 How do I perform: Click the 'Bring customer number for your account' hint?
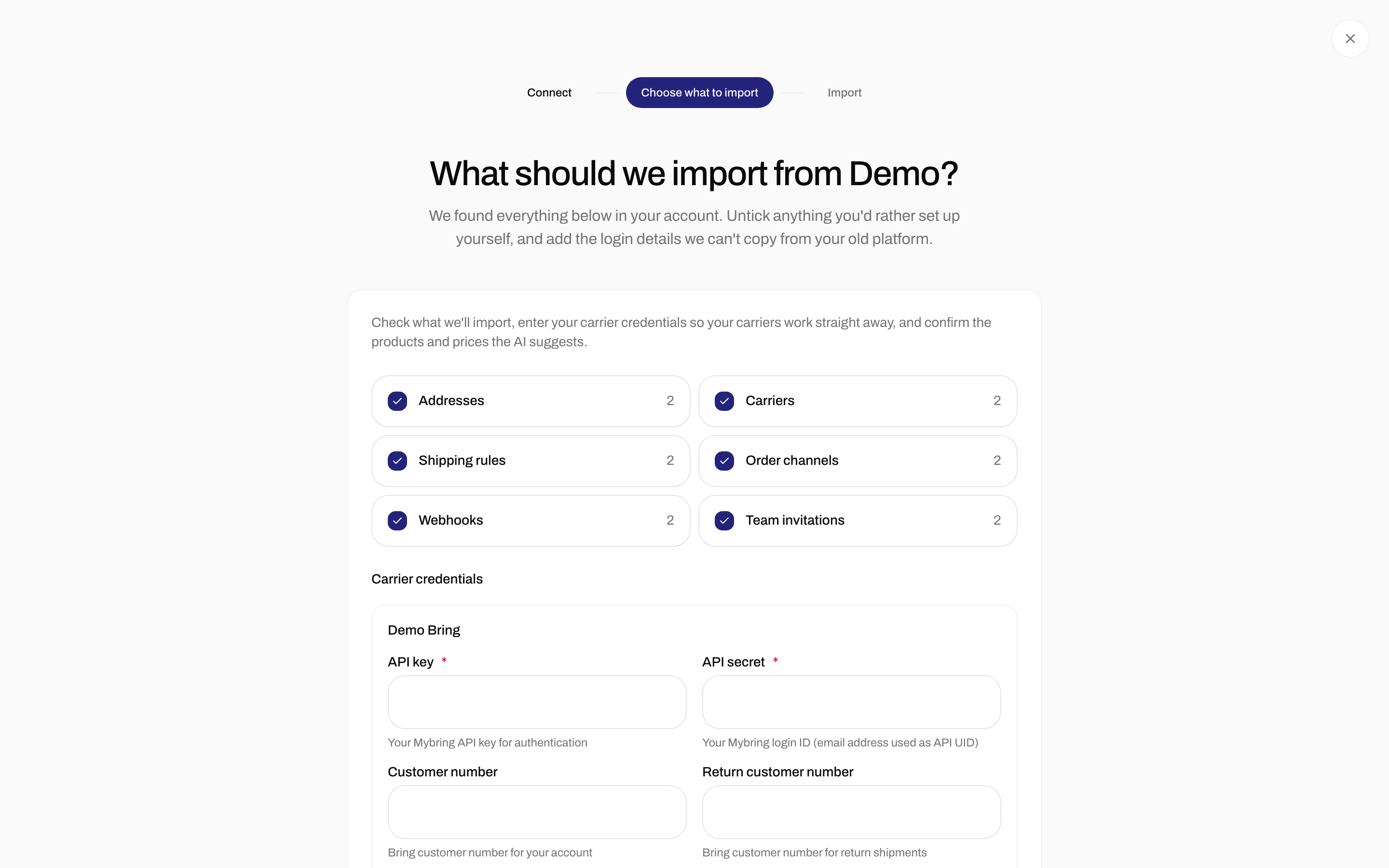pos(490,853)
